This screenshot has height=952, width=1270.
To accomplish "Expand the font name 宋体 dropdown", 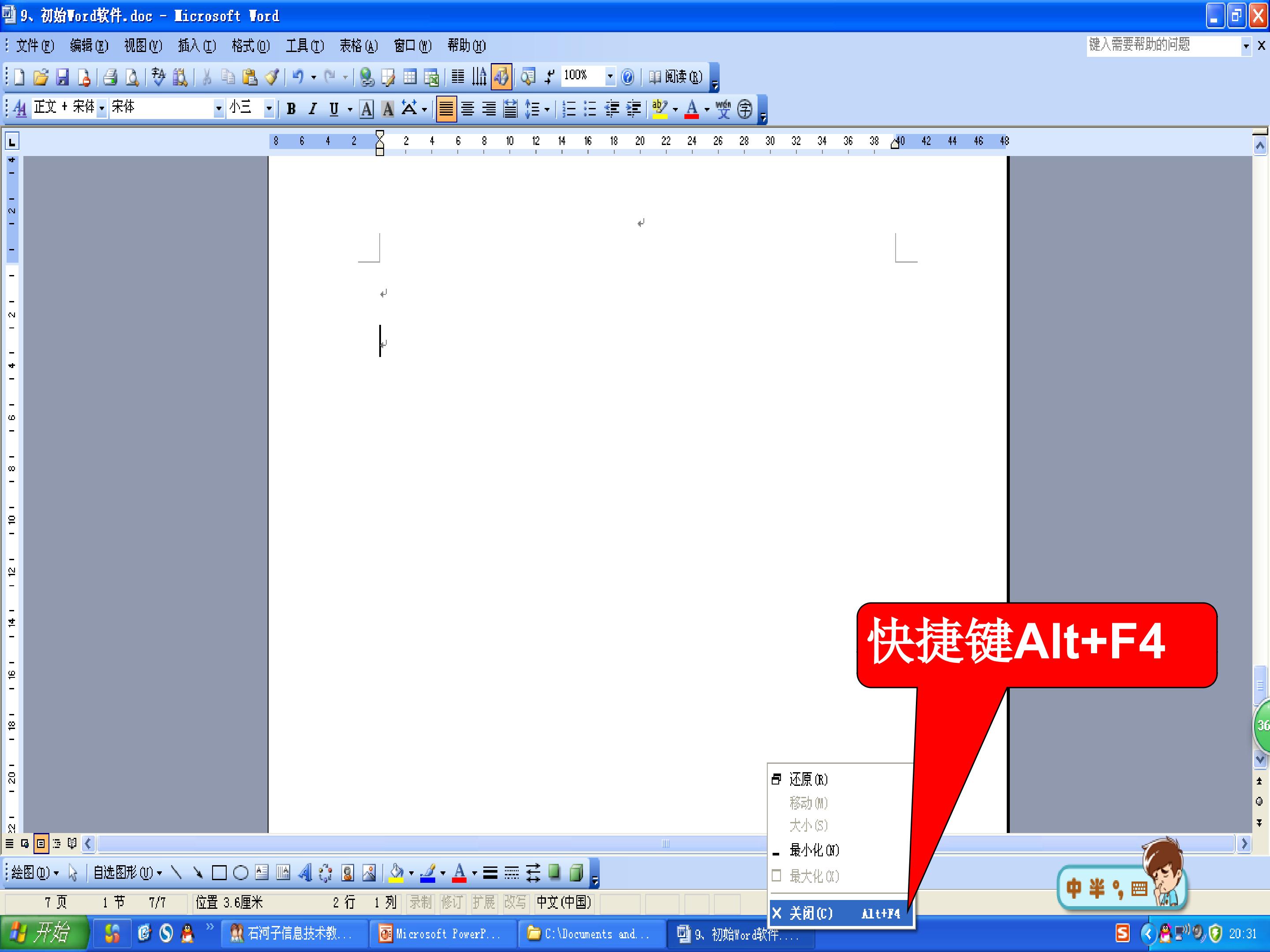I will [x=218, y=108].
